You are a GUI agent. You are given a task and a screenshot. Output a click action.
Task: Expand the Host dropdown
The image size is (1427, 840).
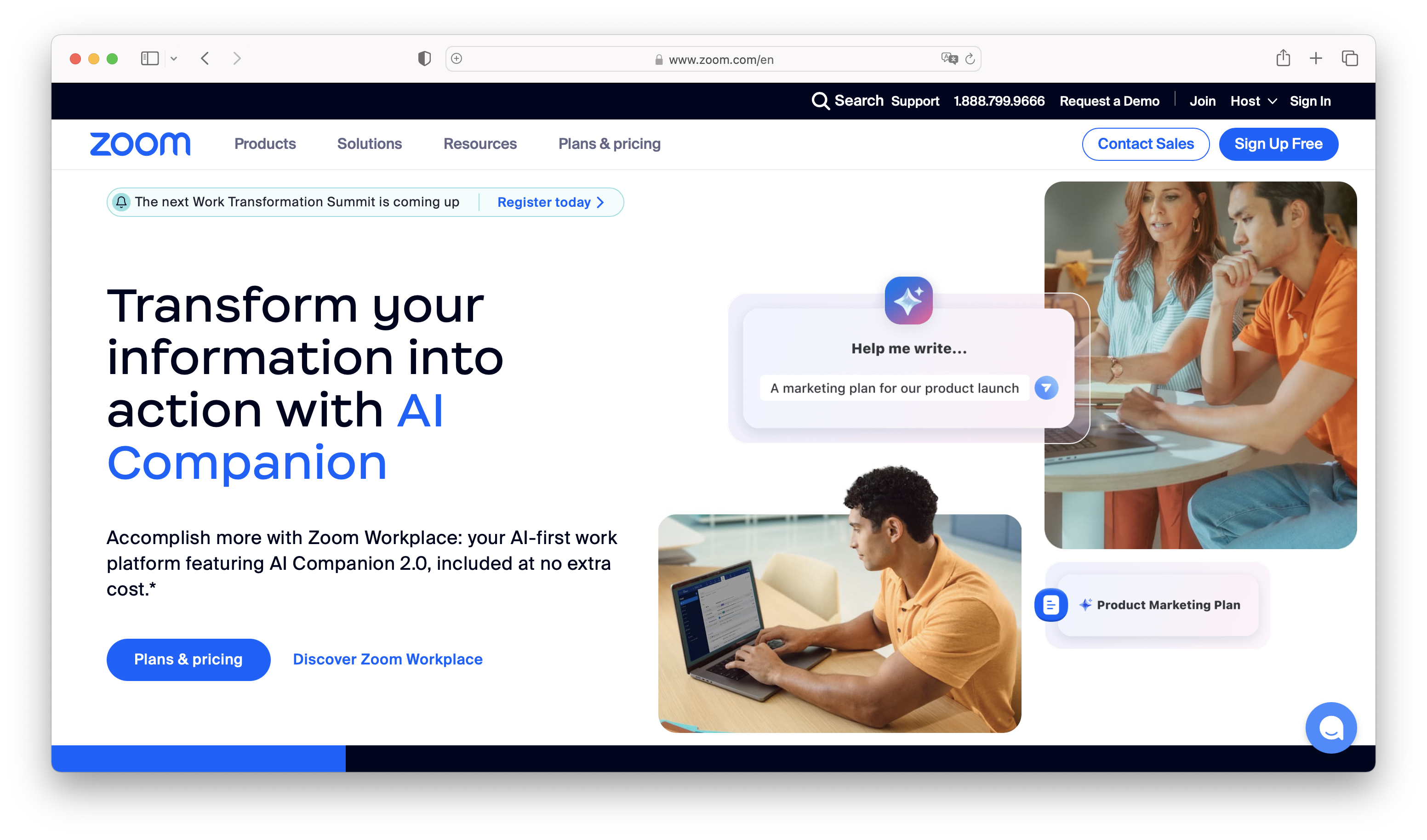click(x=1253, y=101)
